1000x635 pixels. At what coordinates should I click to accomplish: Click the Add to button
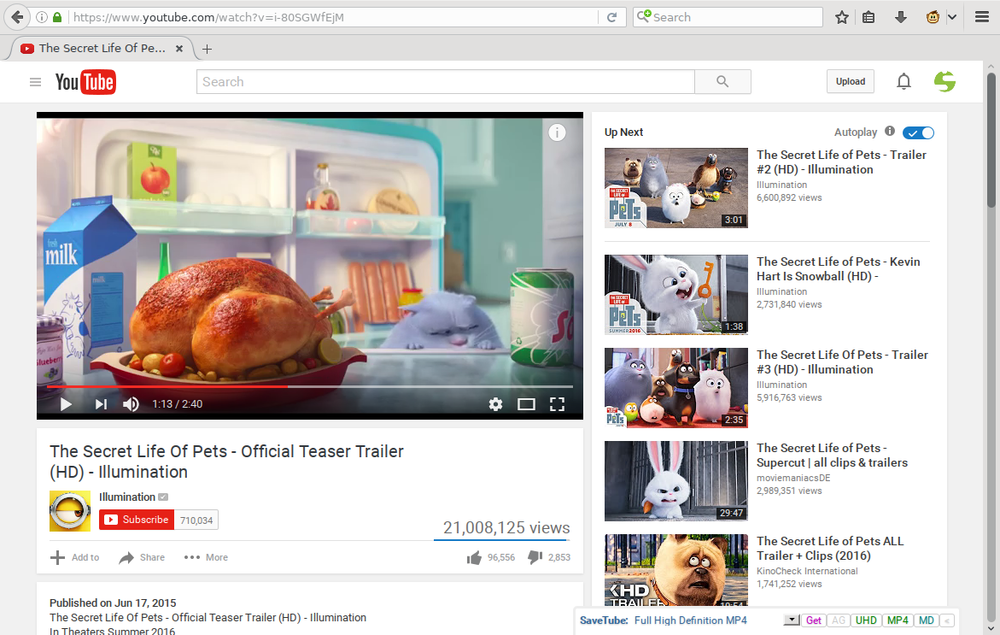pos(75,557)
